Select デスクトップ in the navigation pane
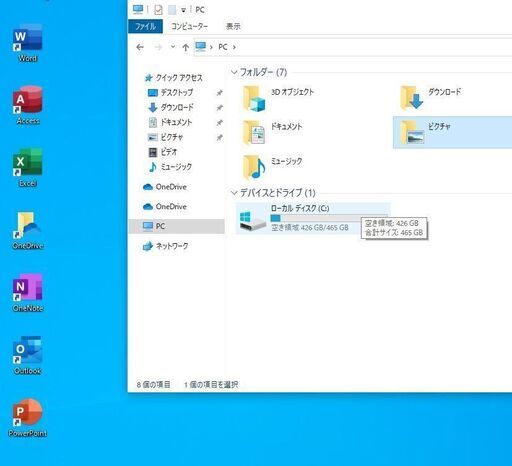Image resolution: width=512 pixels, height=466 pixels. (170, 92)
